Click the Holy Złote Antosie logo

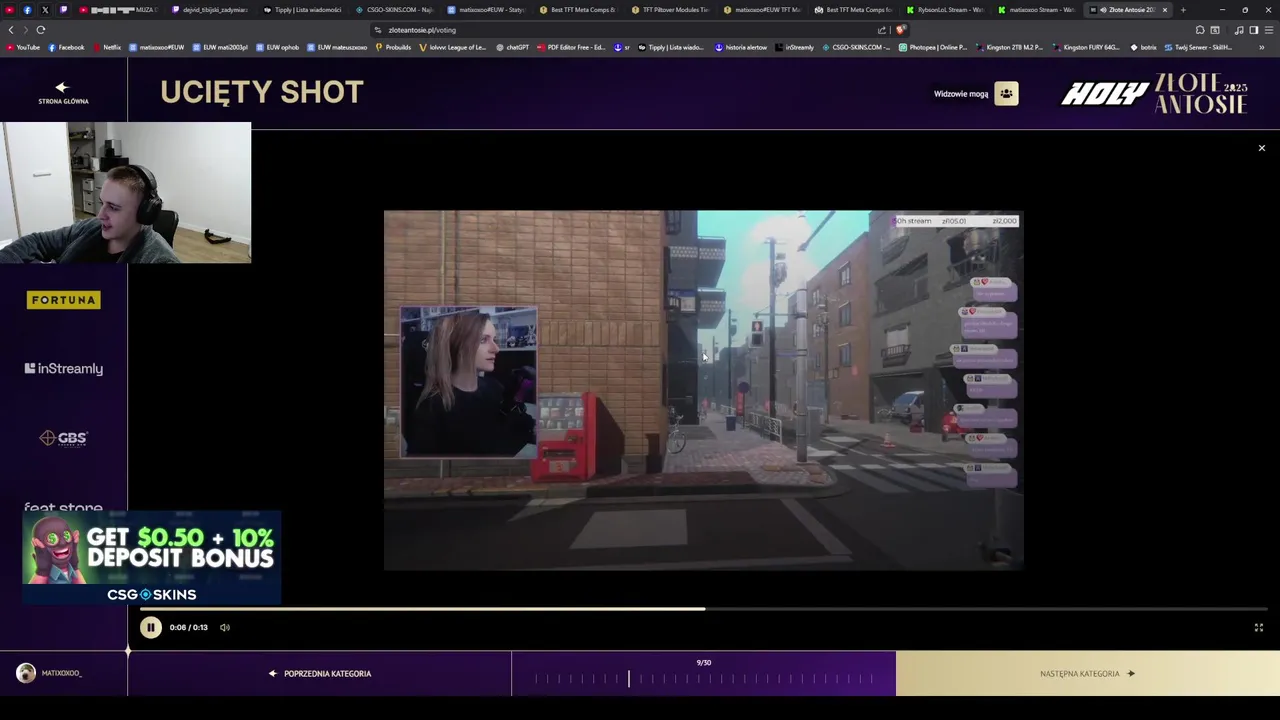[x=1154, y=94]
